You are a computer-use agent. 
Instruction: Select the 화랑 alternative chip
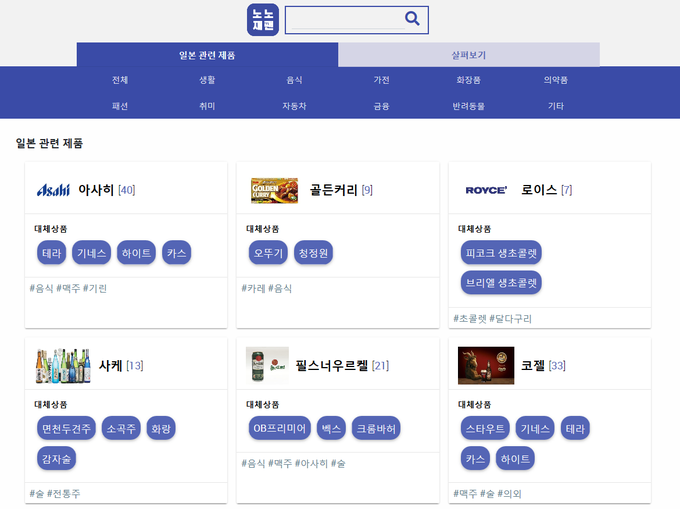161,428
